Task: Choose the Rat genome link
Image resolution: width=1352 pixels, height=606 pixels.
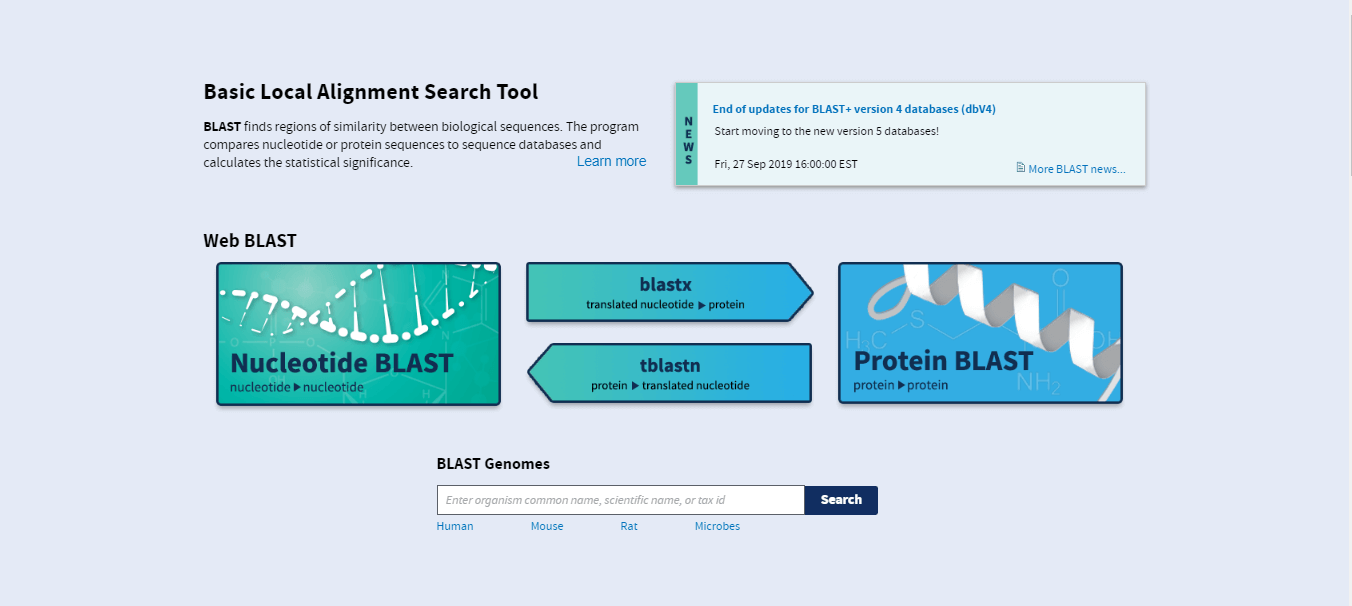Action: tap(629, 526)
